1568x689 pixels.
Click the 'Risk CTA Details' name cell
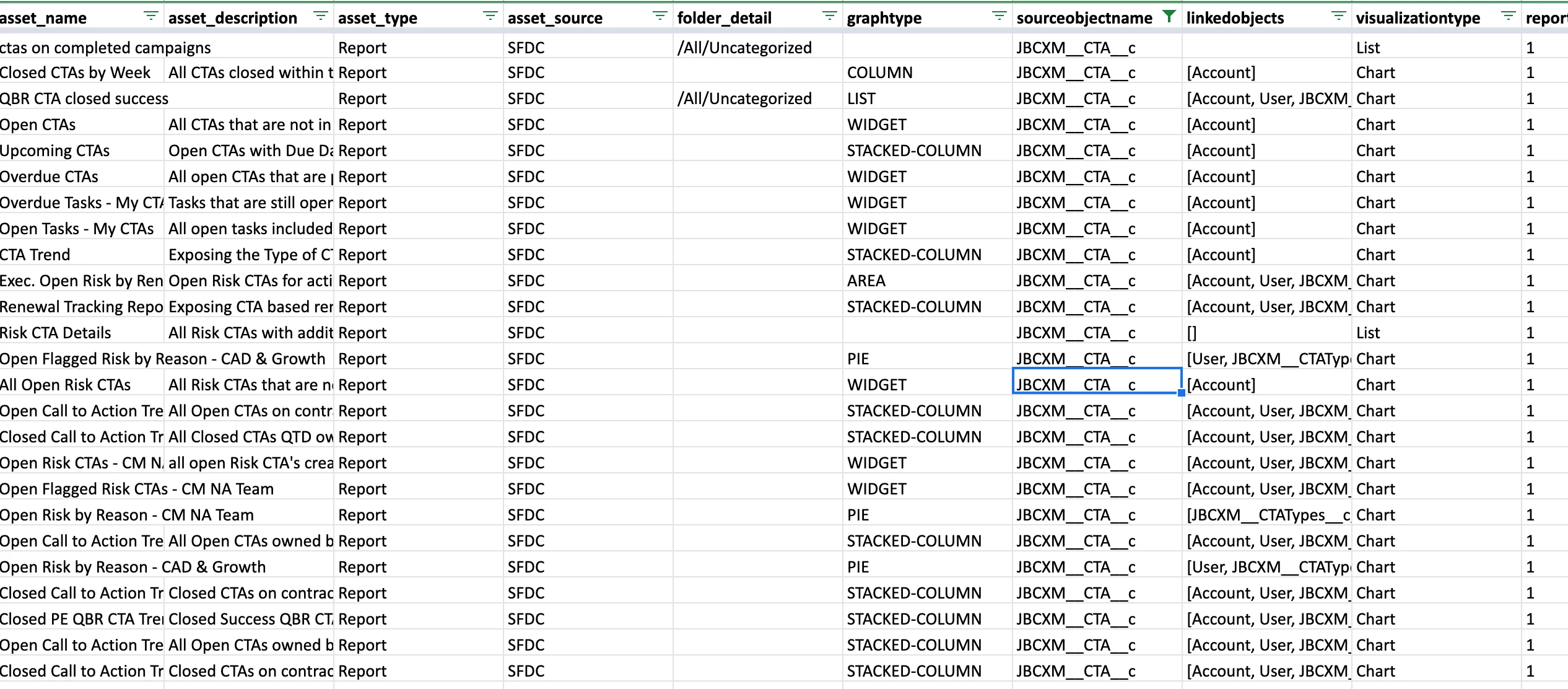(x=56, y=333)
